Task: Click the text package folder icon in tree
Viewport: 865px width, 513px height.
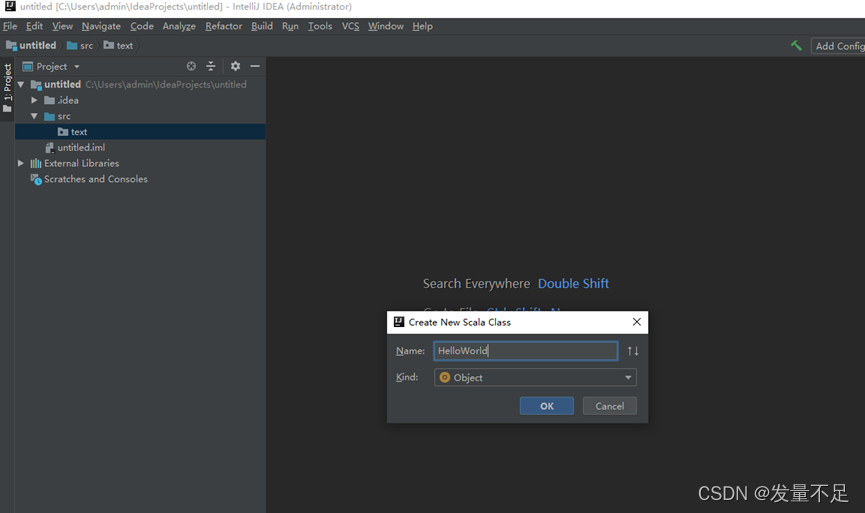Action: [63, 132]
